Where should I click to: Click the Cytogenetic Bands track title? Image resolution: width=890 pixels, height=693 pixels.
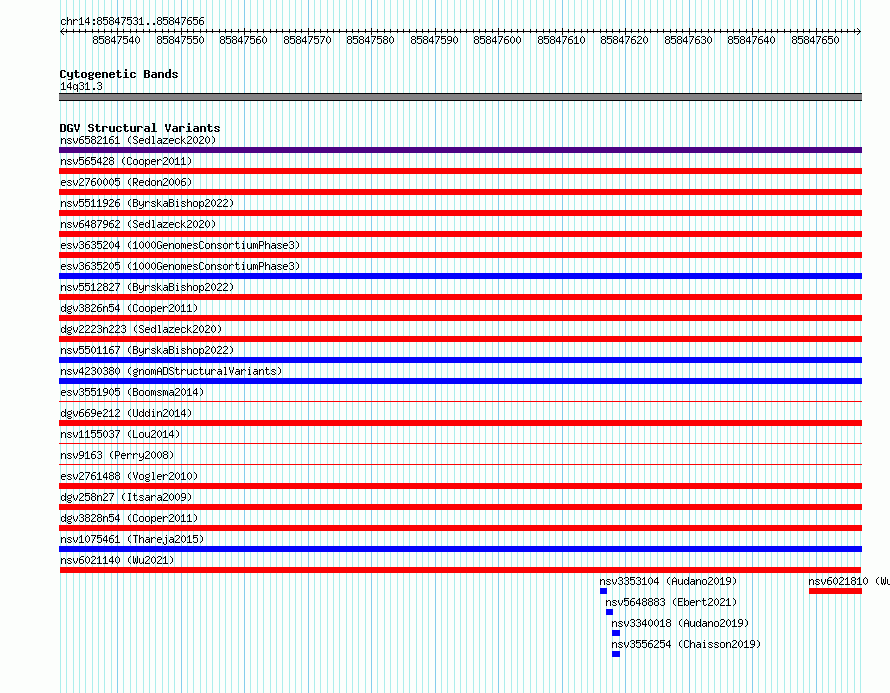[x=119, y=74]
